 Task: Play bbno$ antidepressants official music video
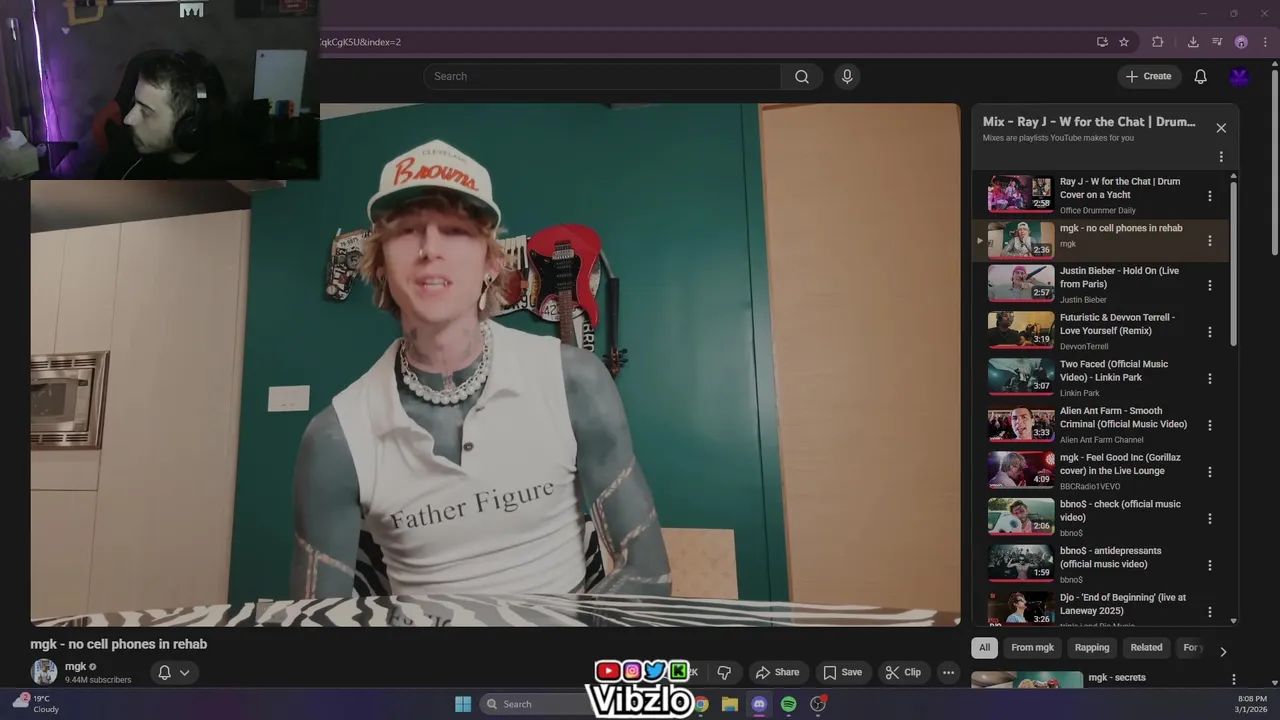1021,564
